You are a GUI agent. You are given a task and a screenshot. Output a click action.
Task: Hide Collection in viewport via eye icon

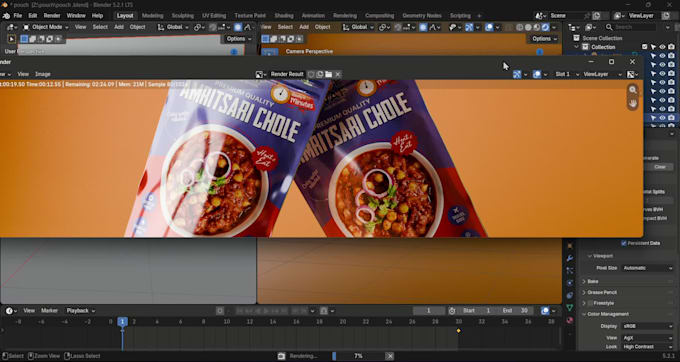click(662, 47)
